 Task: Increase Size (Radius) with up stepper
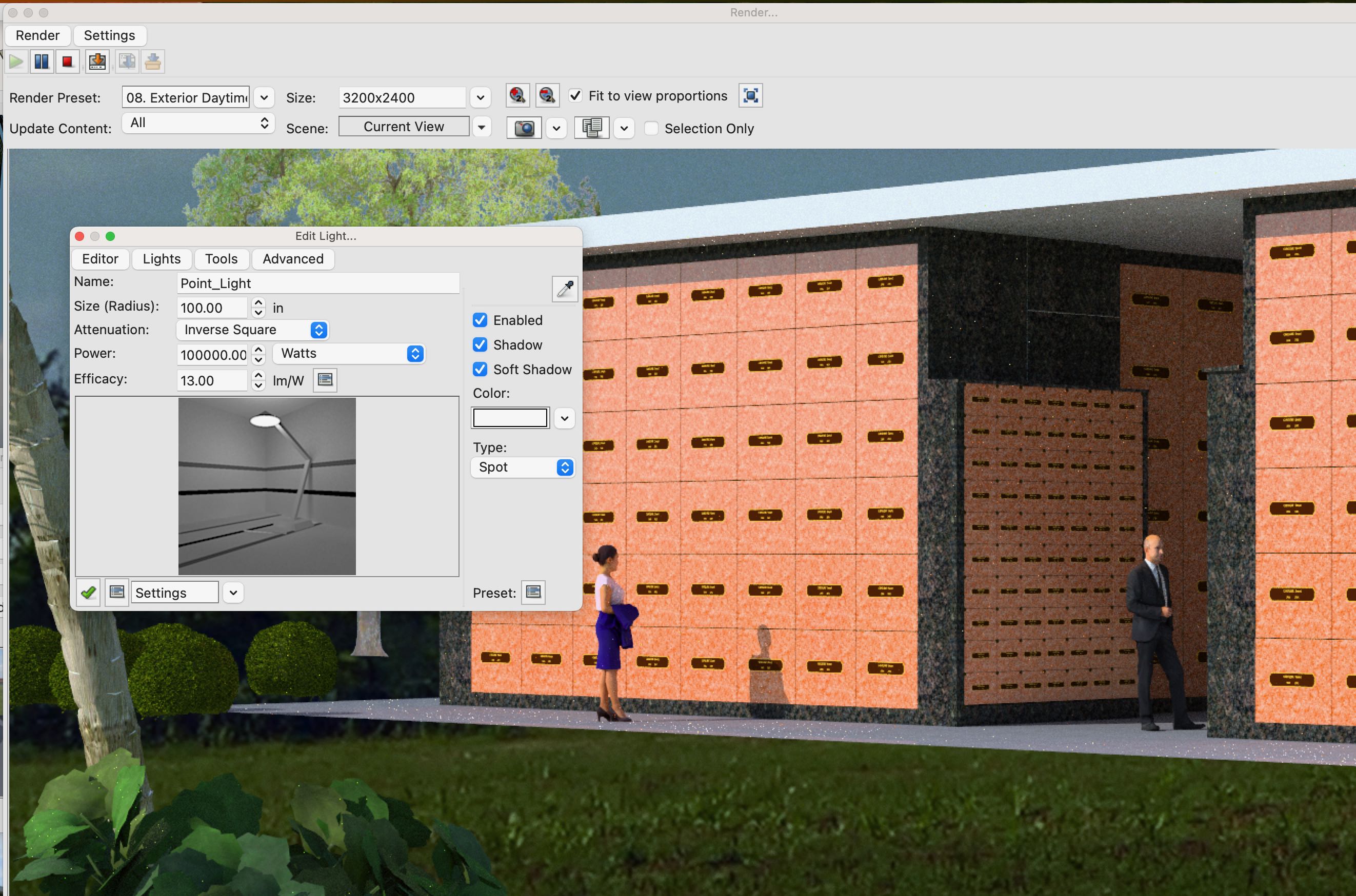(258, 302)
